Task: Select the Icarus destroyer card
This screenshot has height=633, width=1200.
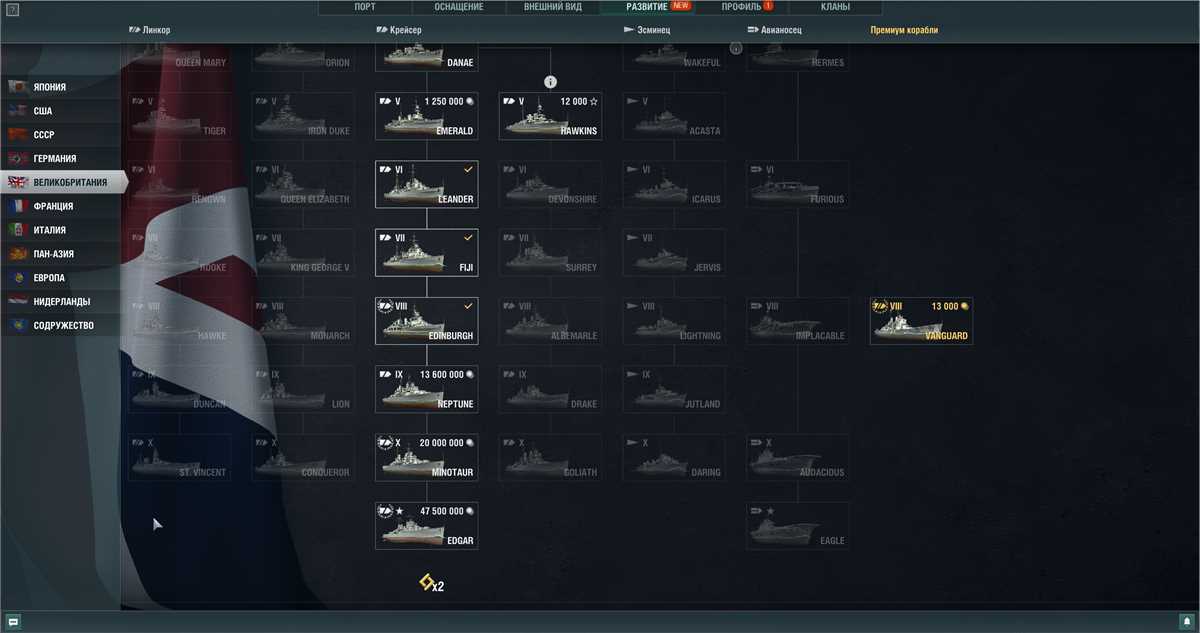Action: (674, 184)
